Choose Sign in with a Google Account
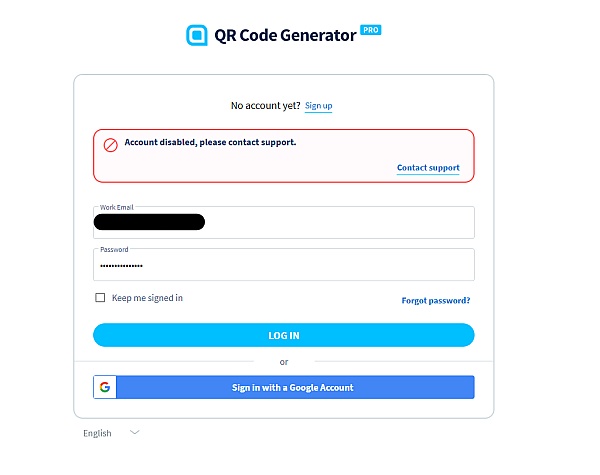 point(284,387)
